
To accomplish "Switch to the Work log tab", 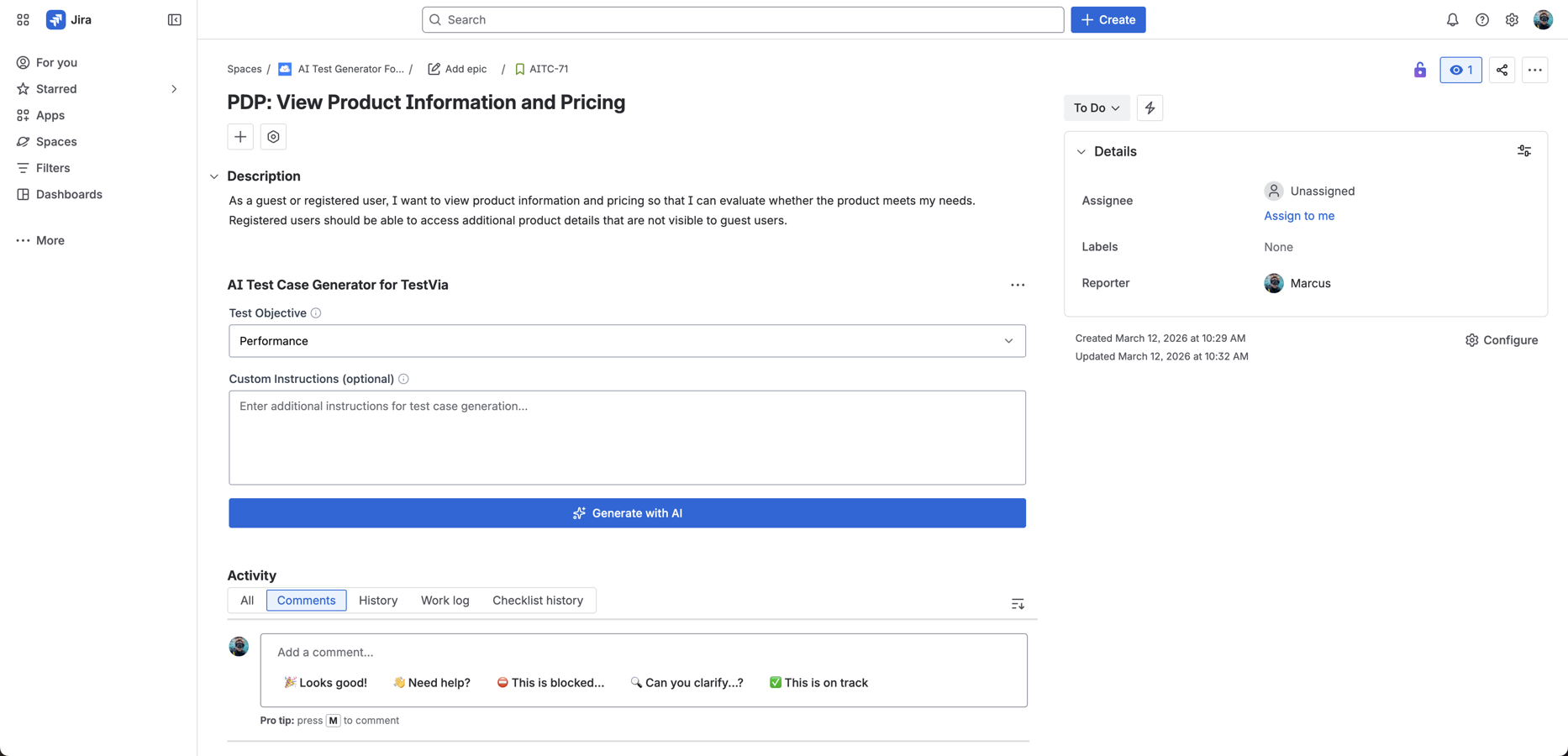I will pyautogui.click(x=445, y=600).
